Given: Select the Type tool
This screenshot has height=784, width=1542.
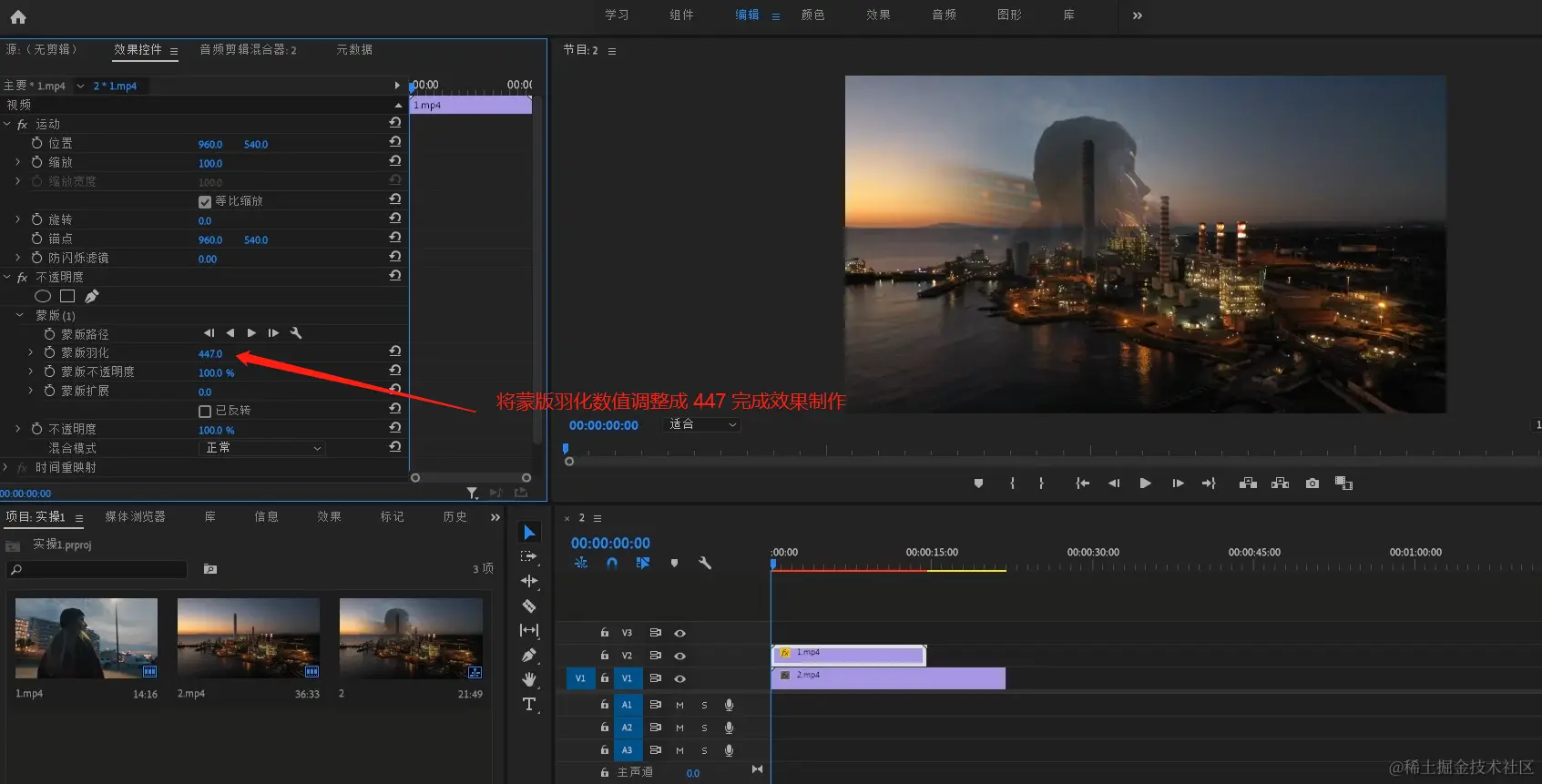Looking at the screenshot, I should (x=528, y=704).
